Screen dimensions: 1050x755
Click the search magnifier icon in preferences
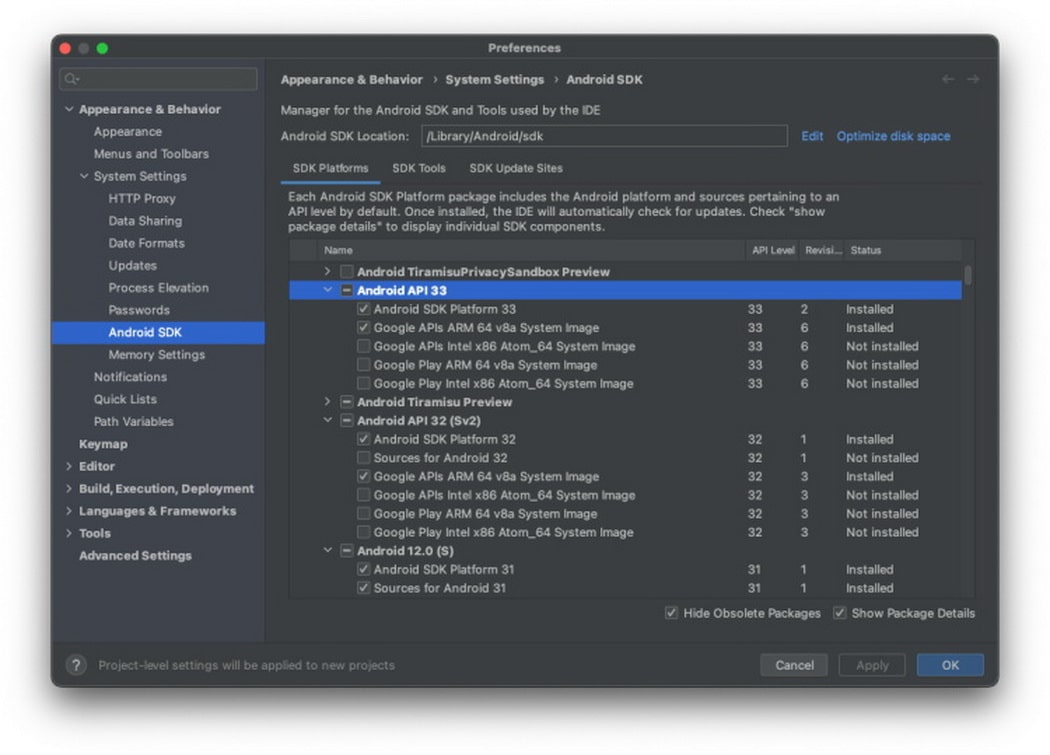[x=71, y=79]
